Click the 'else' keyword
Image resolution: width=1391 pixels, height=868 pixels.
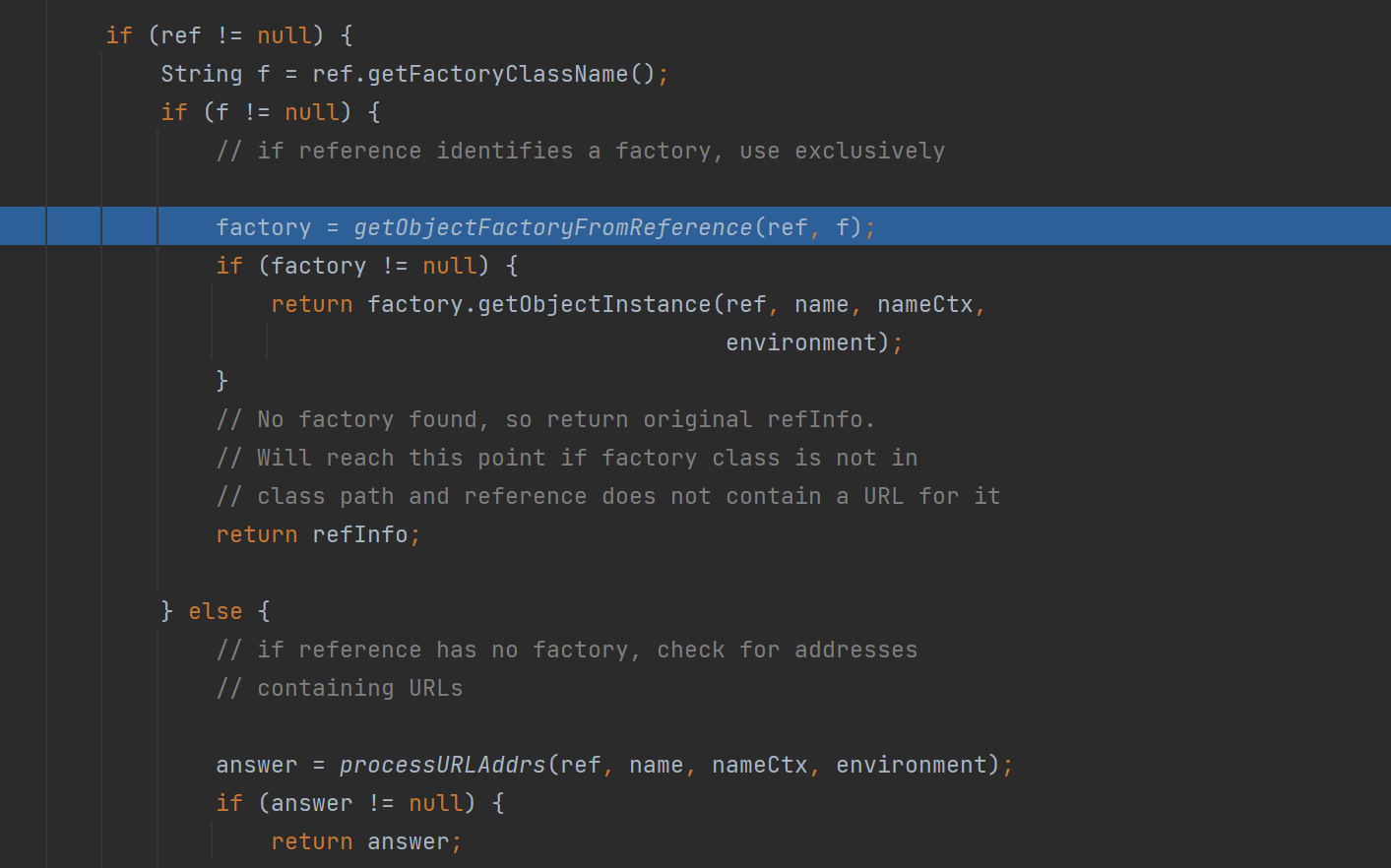(215, 611)
